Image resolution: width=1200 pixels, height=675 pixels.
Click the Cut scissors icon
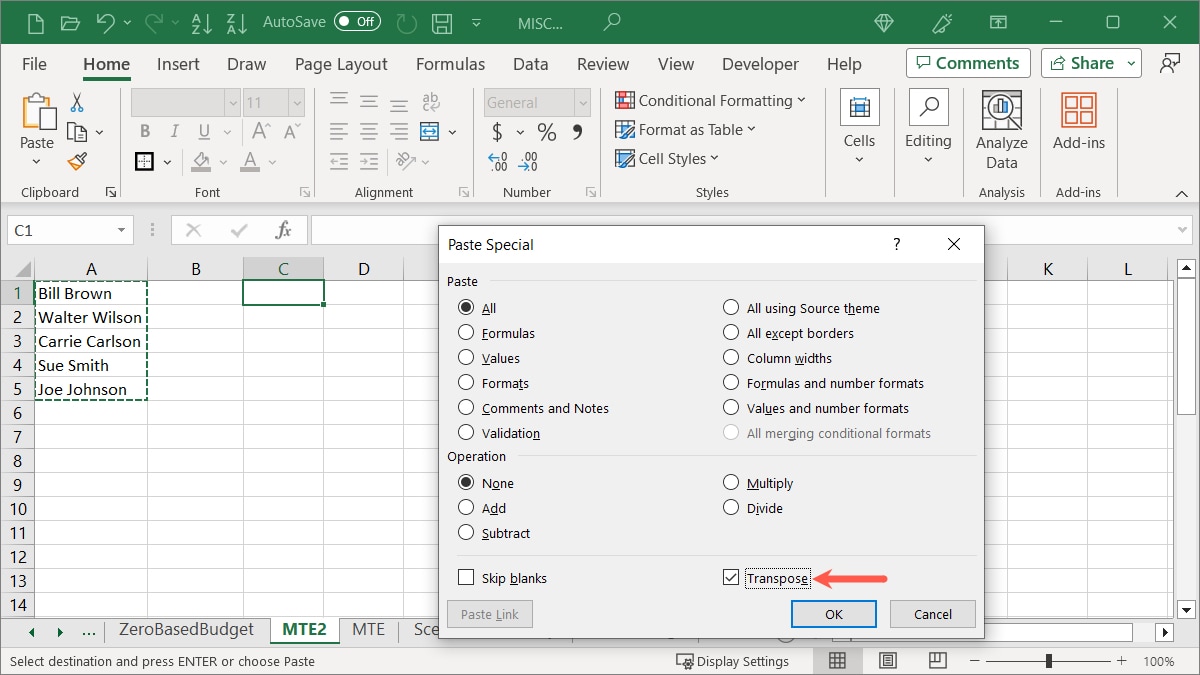[77, 102]
